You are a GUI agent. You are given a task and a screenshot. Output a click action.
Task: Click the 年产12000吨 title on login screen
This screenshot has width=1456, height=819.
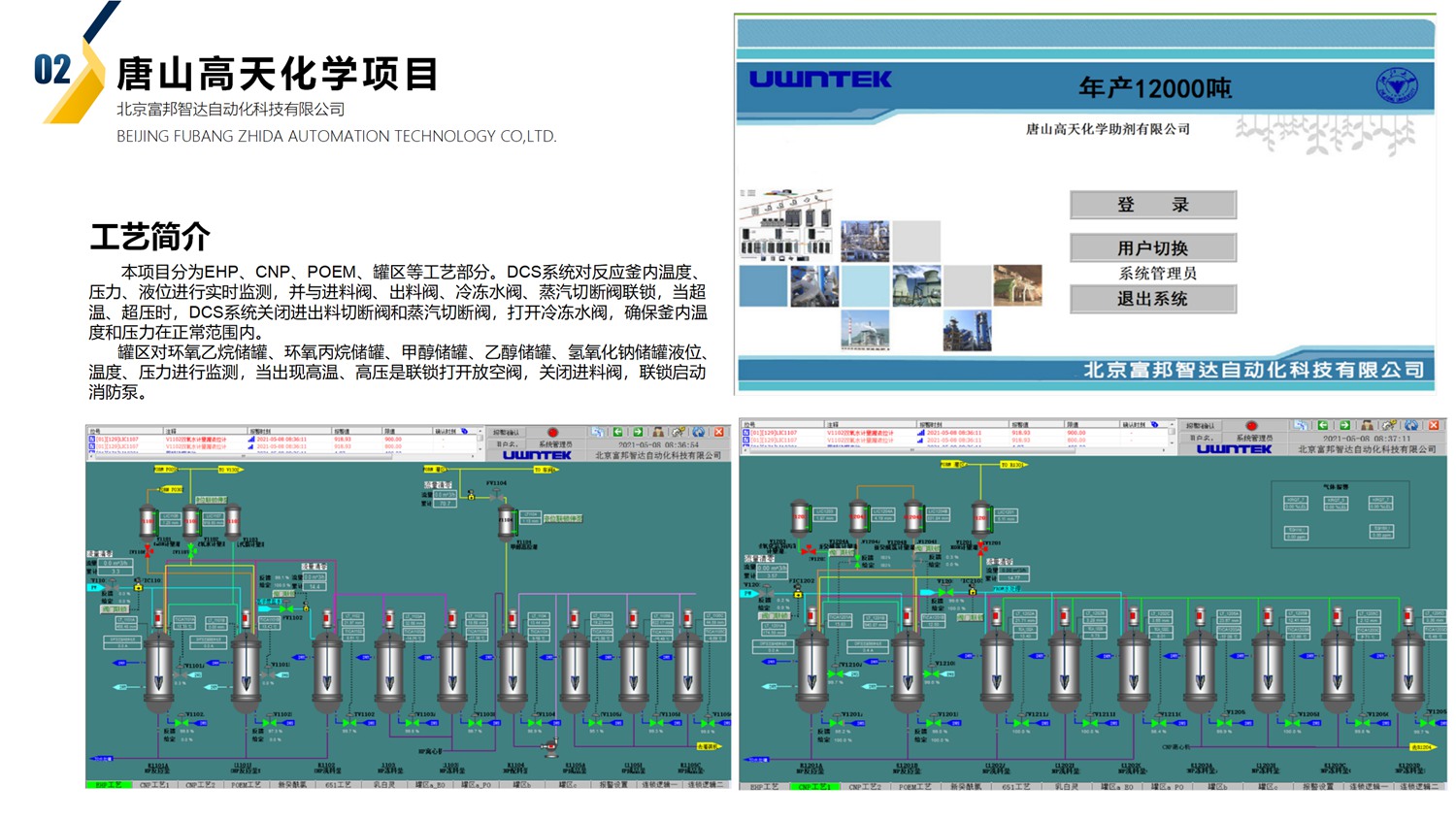click(1155, 88)
